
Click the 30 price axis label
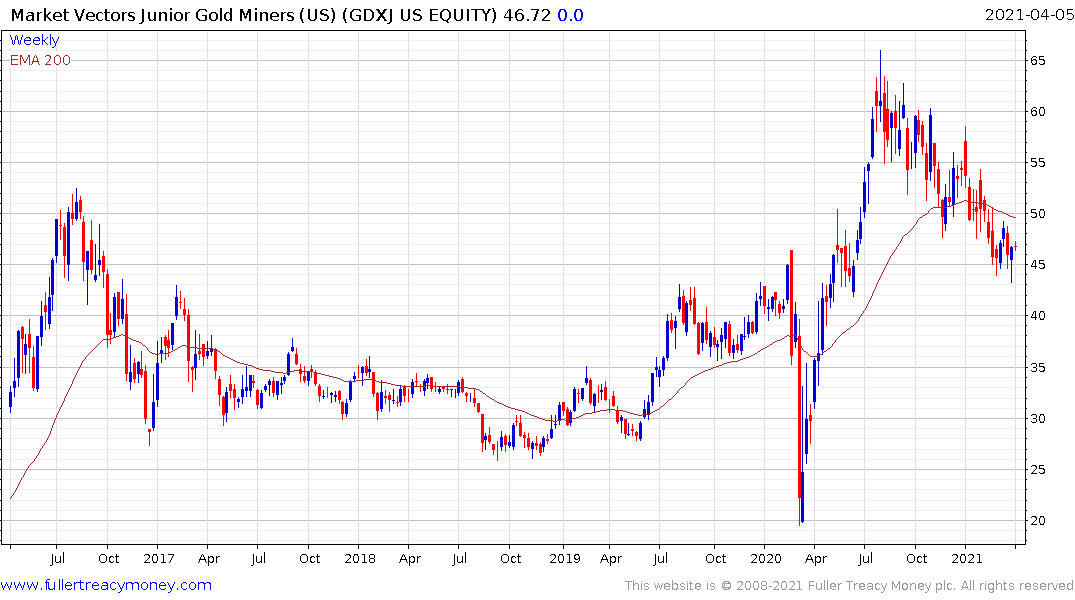[x=1038, y=418]
